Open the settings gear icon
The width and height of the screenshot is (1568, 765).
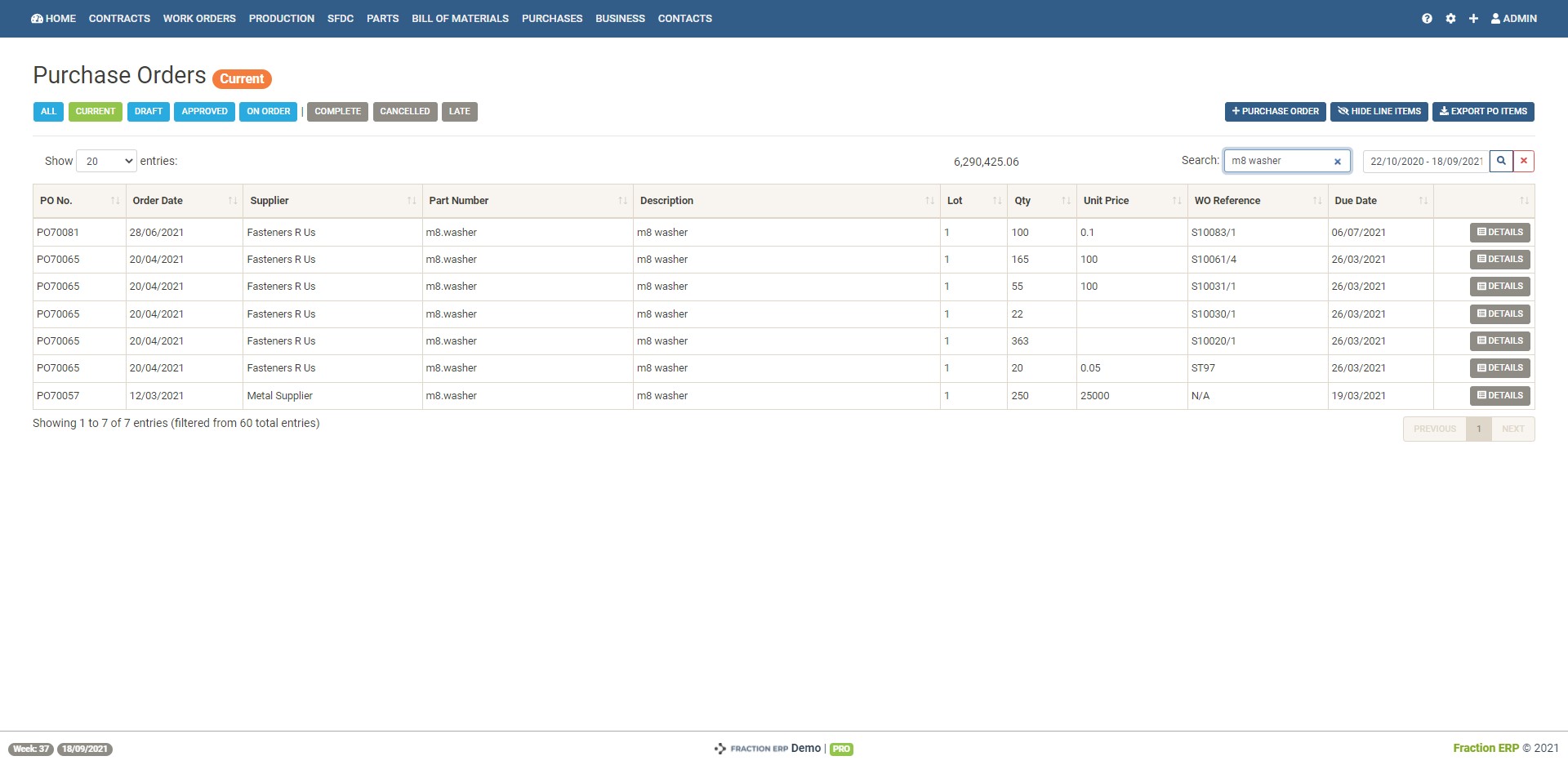click(x=1450, y=18)
